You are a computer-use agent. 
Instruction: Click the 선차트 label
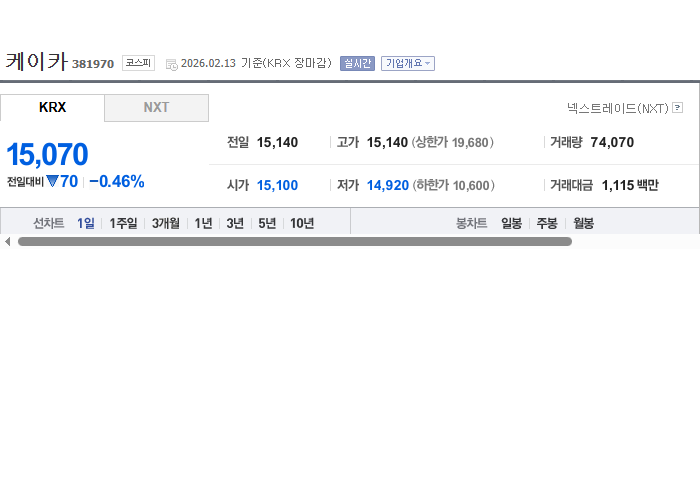49,223
